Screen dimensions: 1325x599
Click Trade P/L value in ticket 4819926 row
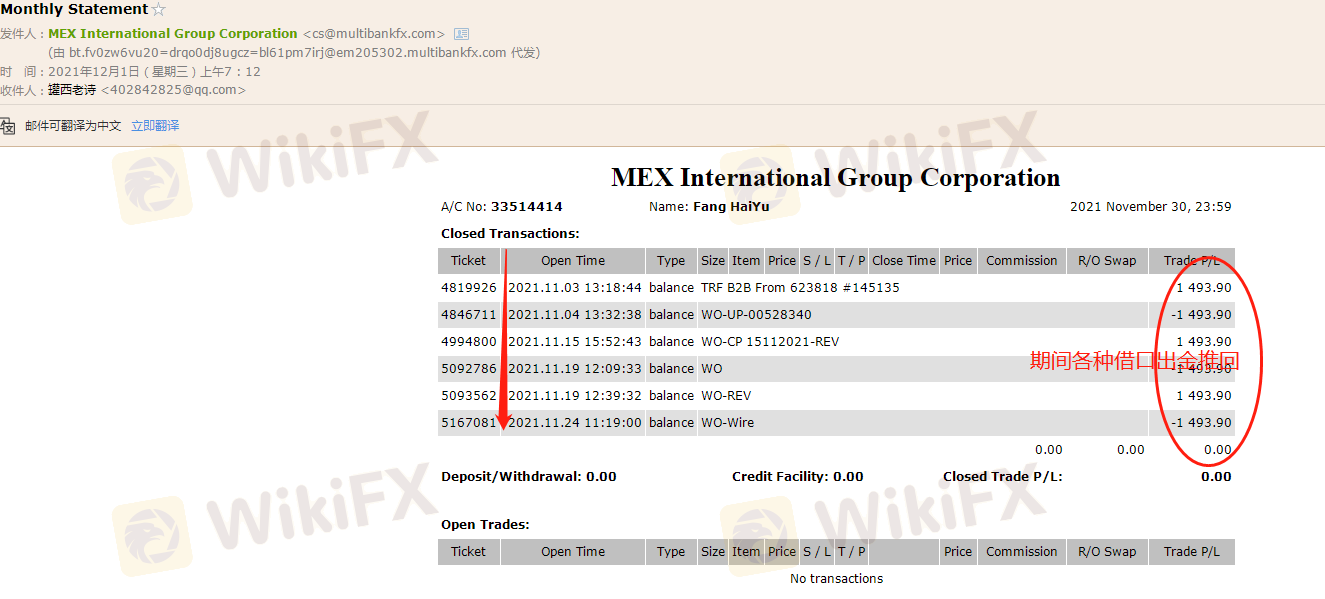(x=1204, y=288)
